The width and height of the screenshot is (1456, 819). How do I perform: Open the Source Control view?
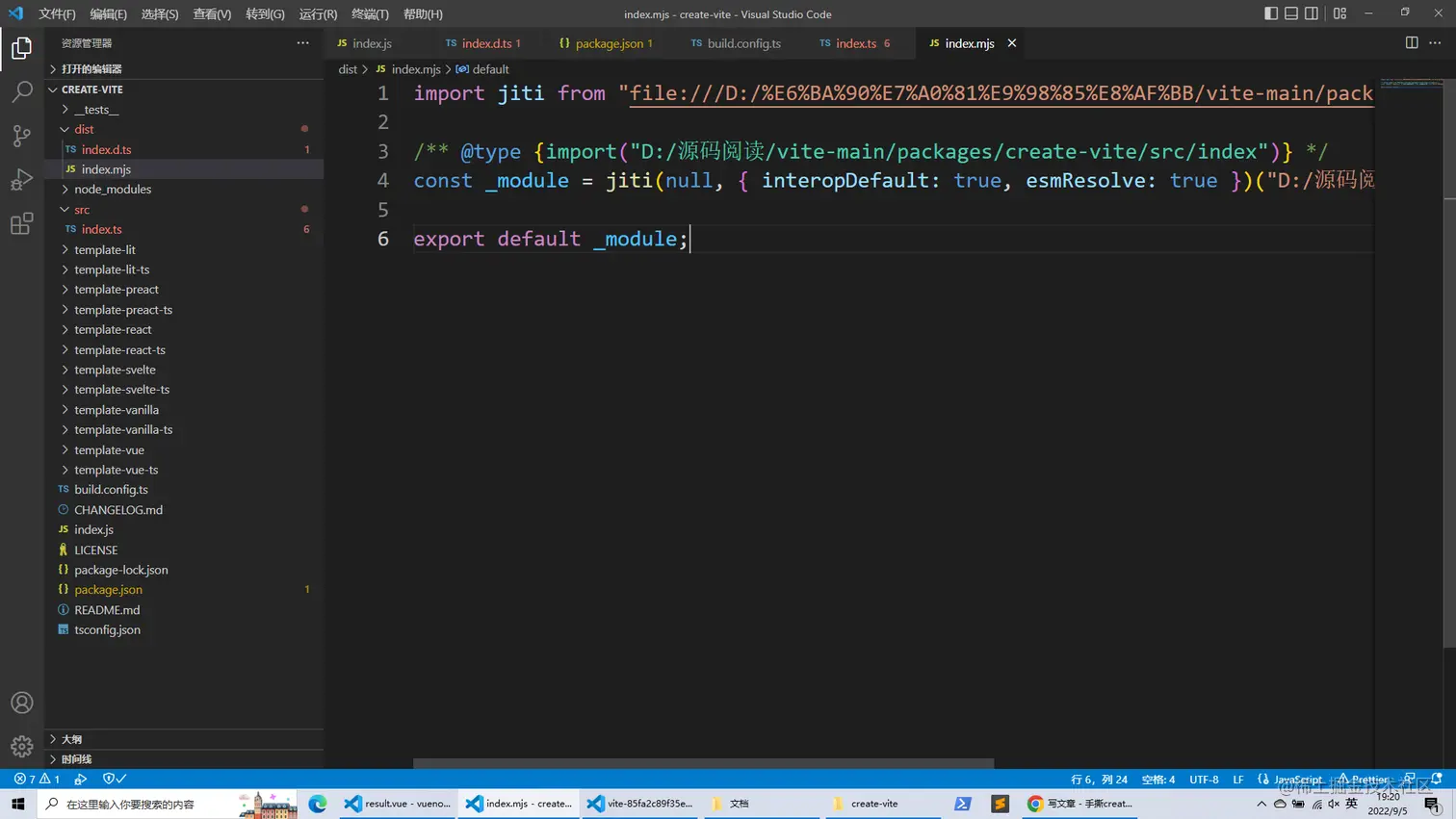point(21,136)
